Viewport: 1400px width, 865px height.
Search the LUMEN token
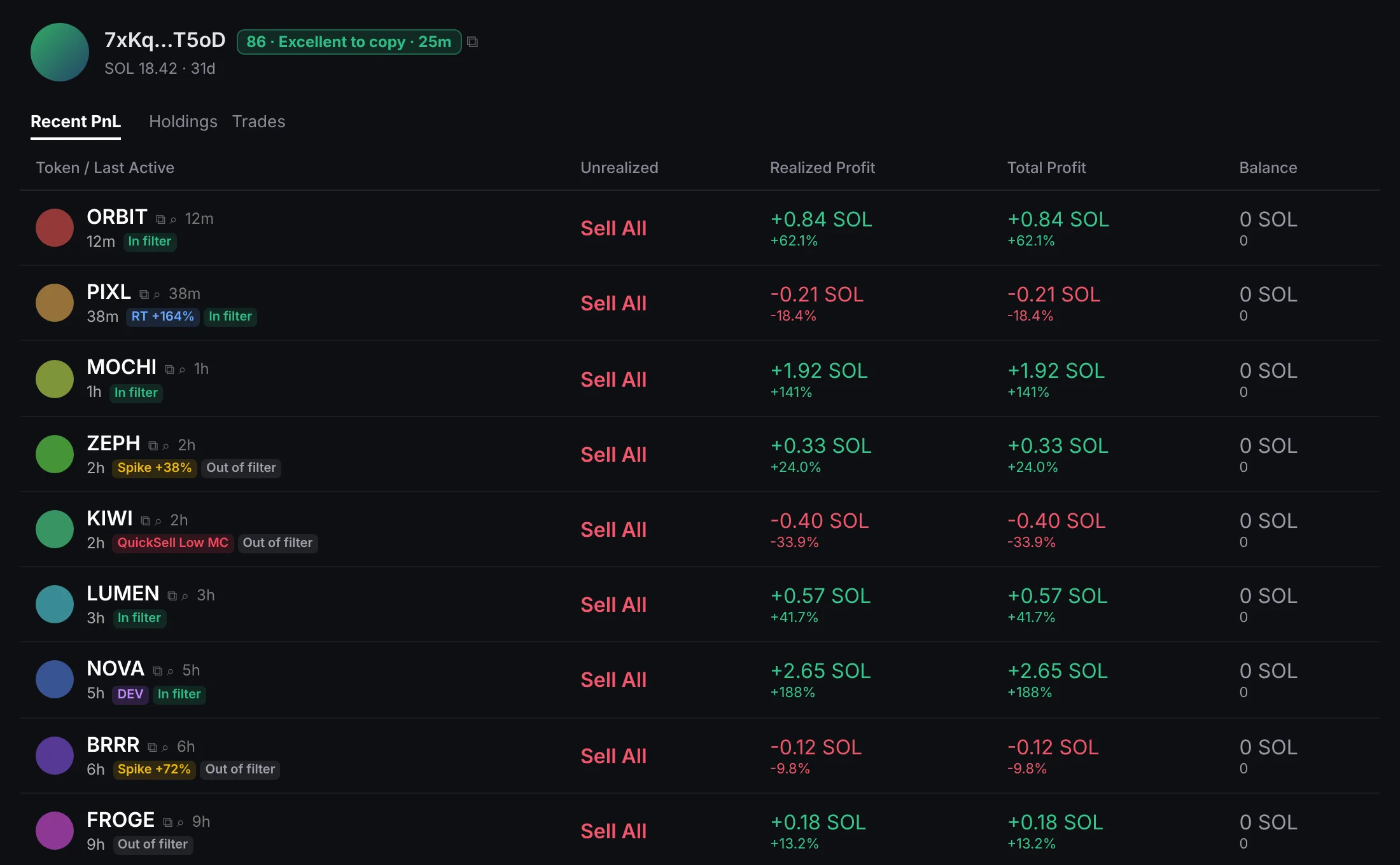185,597
